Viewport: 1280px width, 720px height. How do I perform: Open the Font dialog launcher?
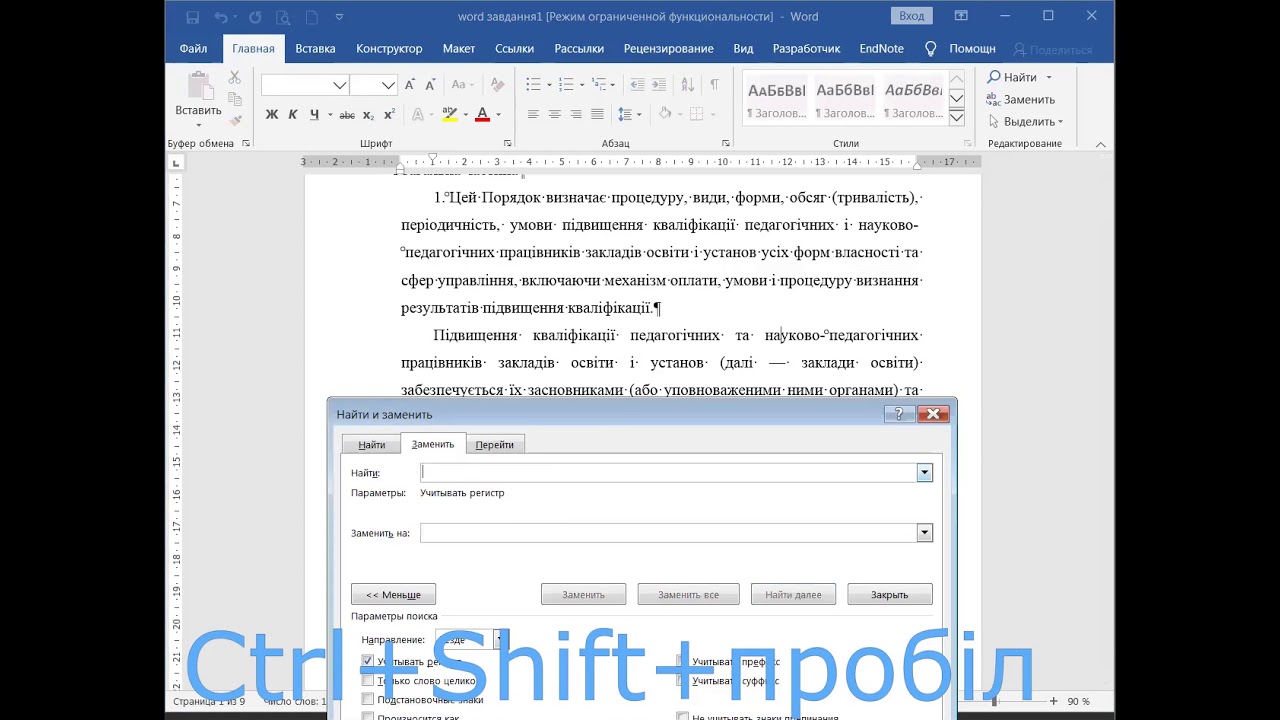coord(508,143)
